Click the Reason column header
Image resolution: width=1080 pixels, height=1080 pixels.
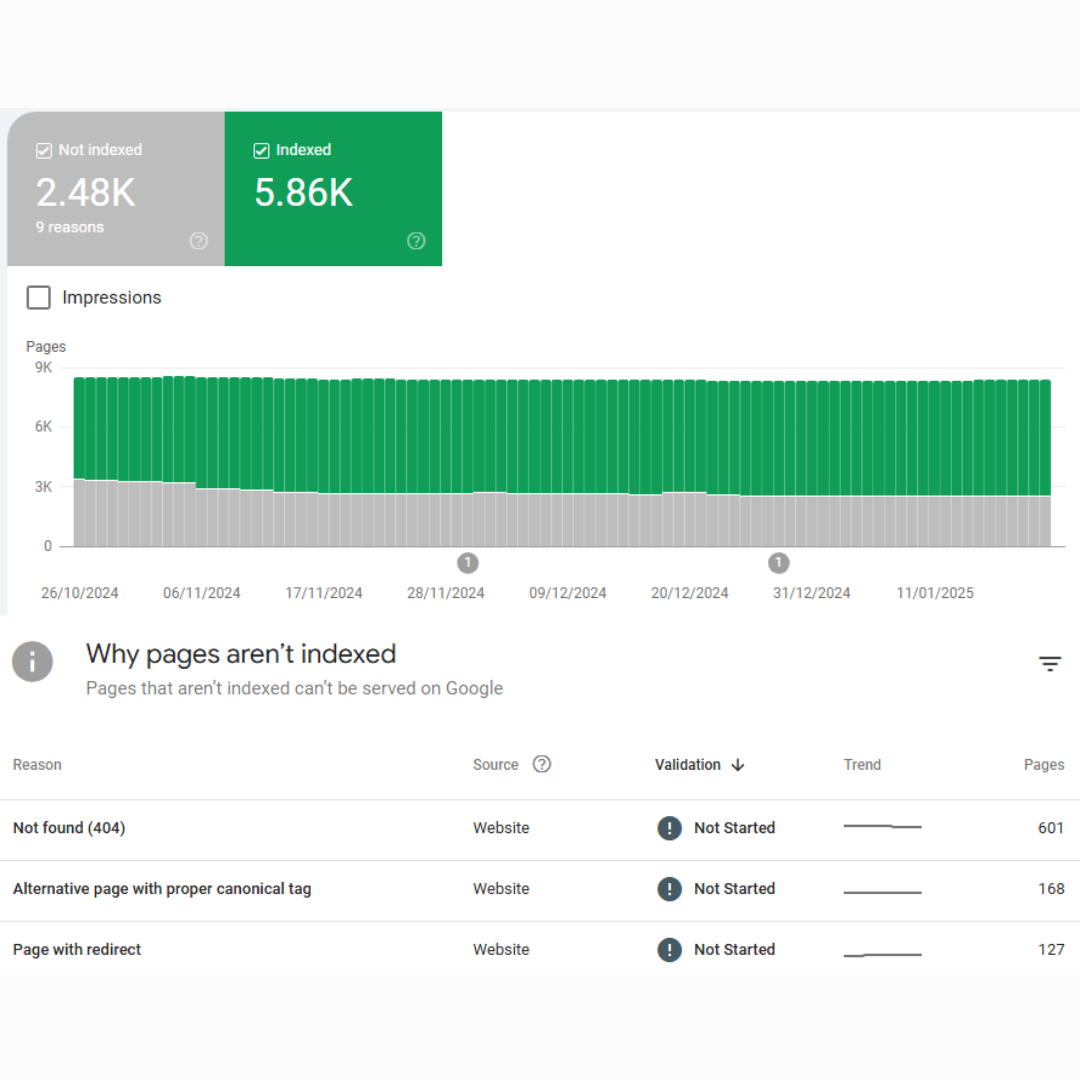[37, 765]
